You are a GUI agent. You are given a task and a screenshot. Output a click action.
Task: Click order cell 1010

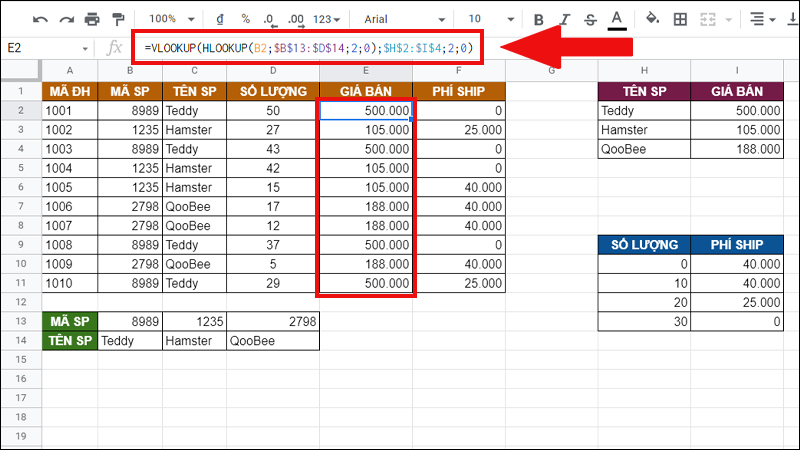70,283
